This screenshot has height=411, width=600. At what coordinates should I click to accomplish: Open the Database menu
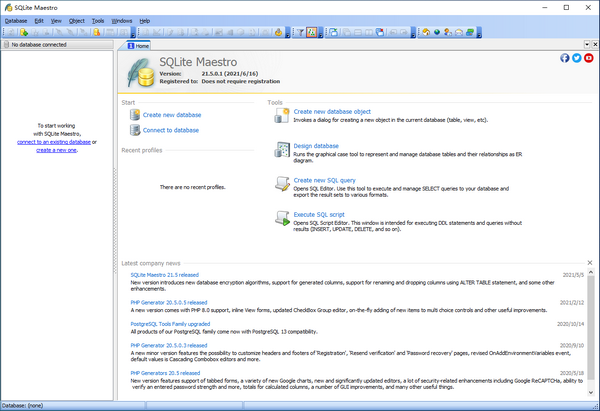pyautogui.click(x=15, y=20)
